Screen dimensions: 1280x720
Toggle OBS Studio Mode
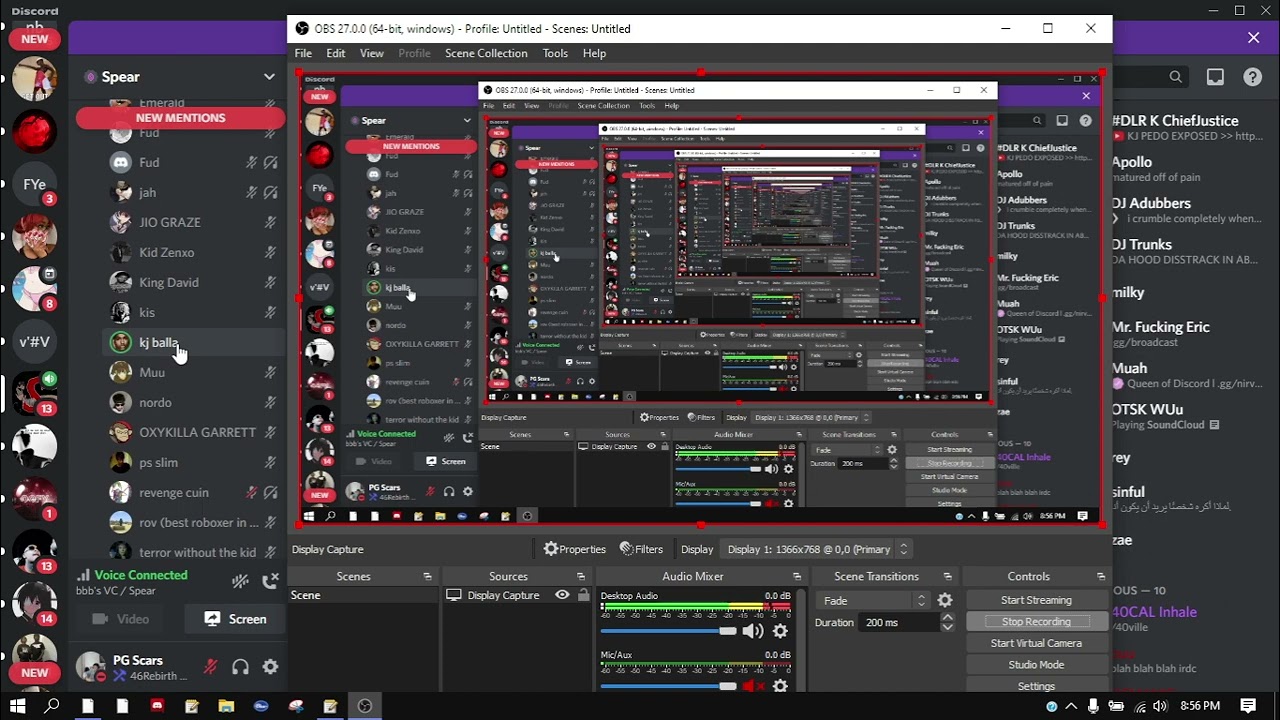point(1036,665)
